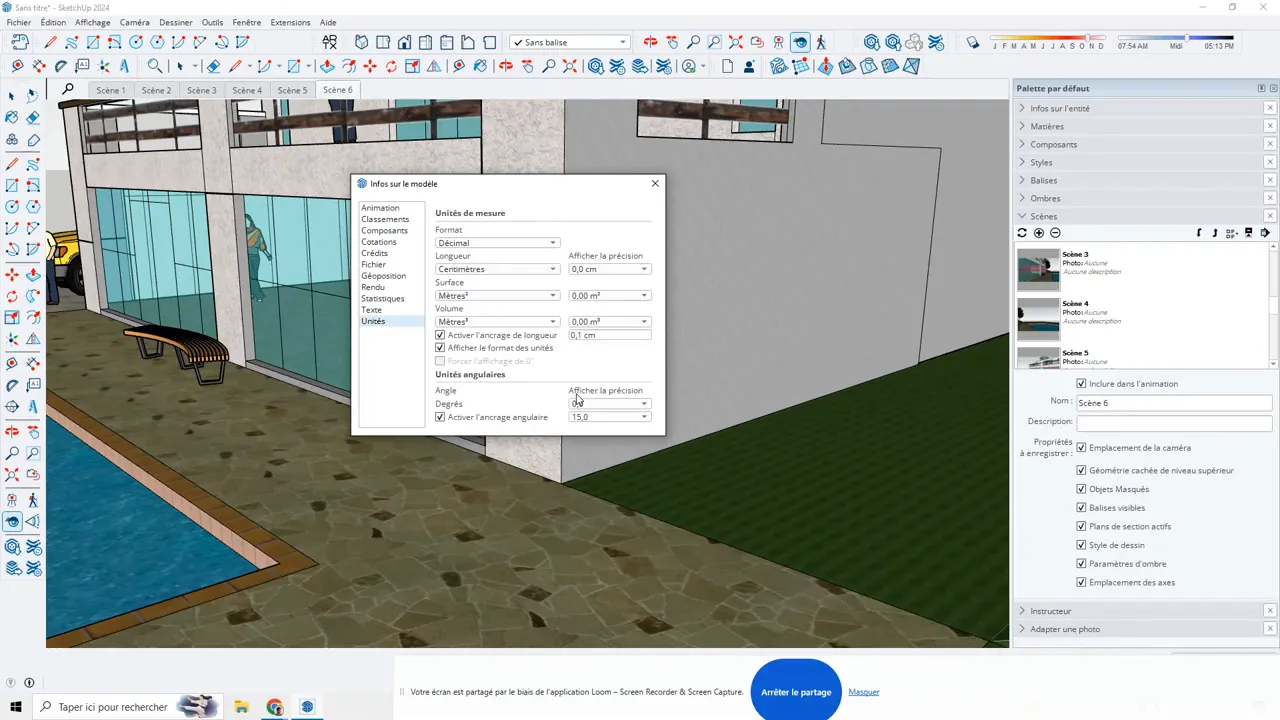Select the Lasso select tool in left toolbar
Image resolution: width=1280 pixels, height=720 pixels.
[33, 95]
